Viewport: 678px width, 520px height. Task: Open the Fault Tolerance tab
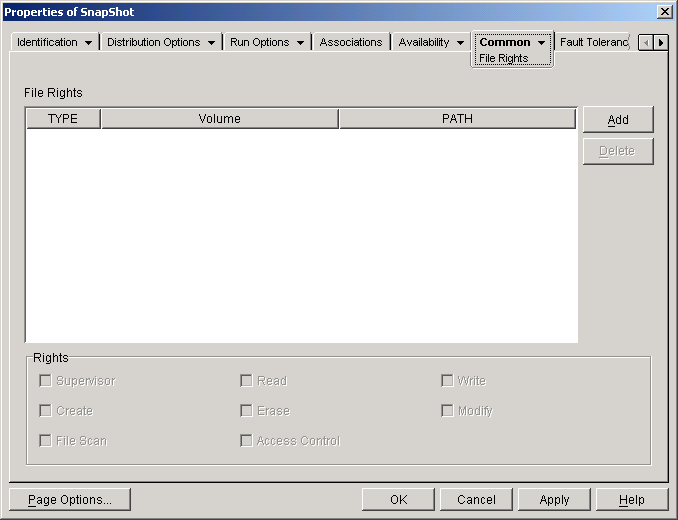[593, 42]
